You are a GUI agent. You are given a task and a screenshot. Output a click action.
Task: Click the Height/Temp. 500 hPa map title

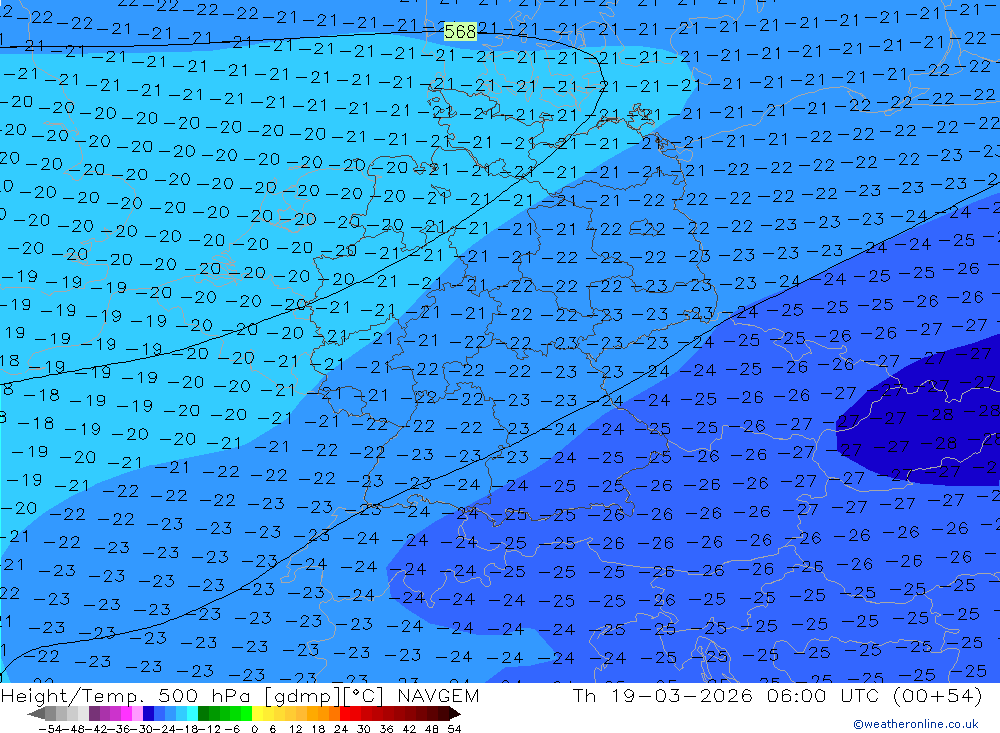click(x=128, y=695)
